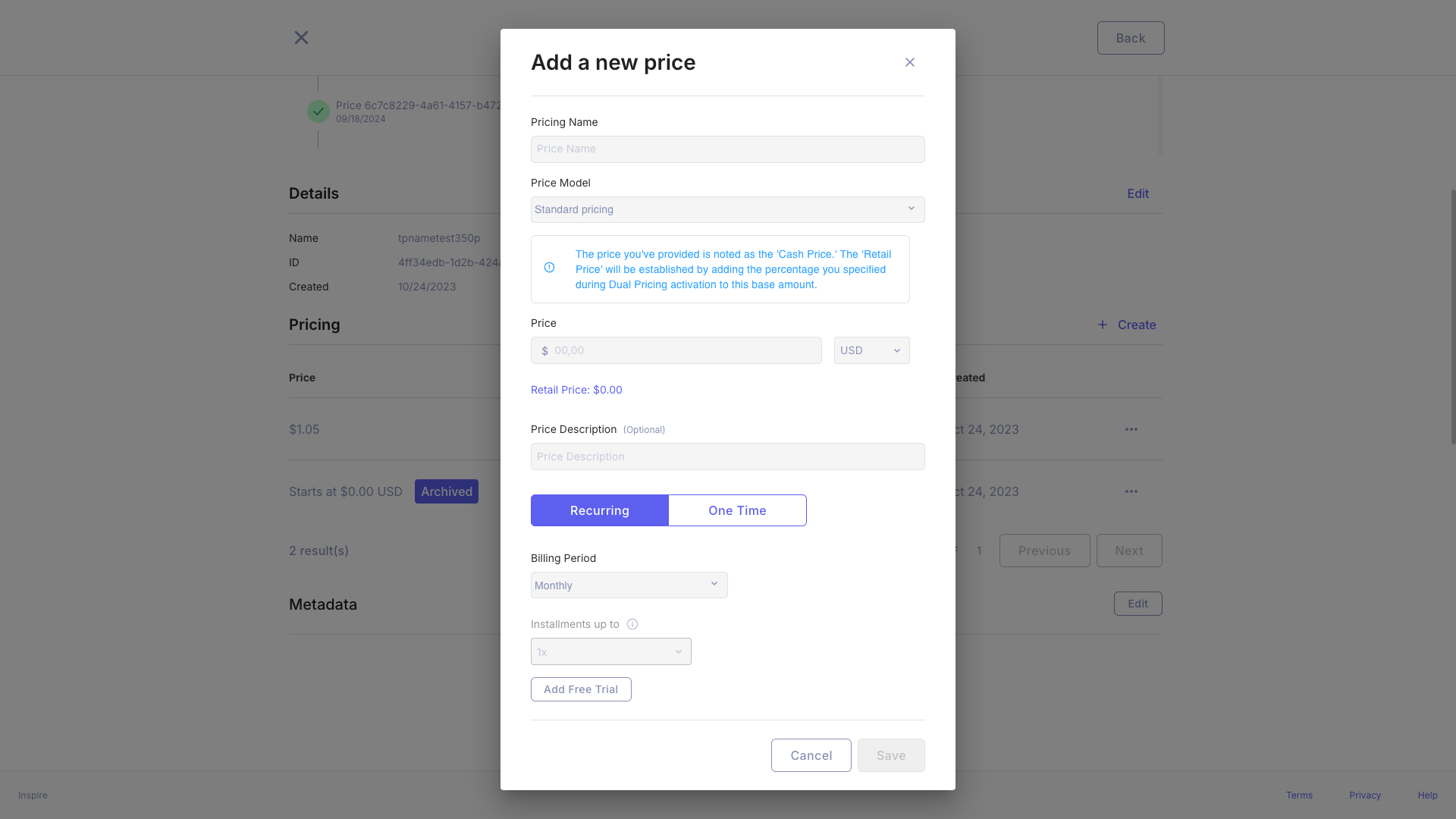
Task: Click the green checkmark timeline icon
Action: [318, 111]
